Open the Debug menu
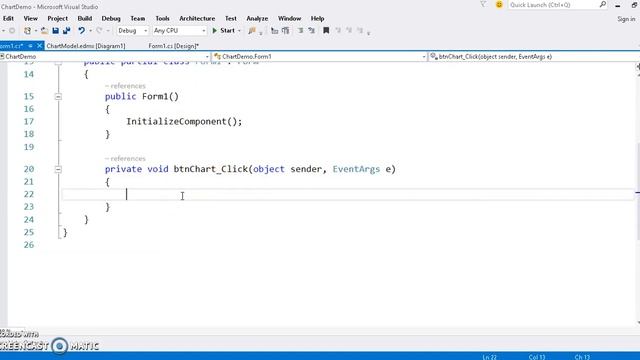 111,18
